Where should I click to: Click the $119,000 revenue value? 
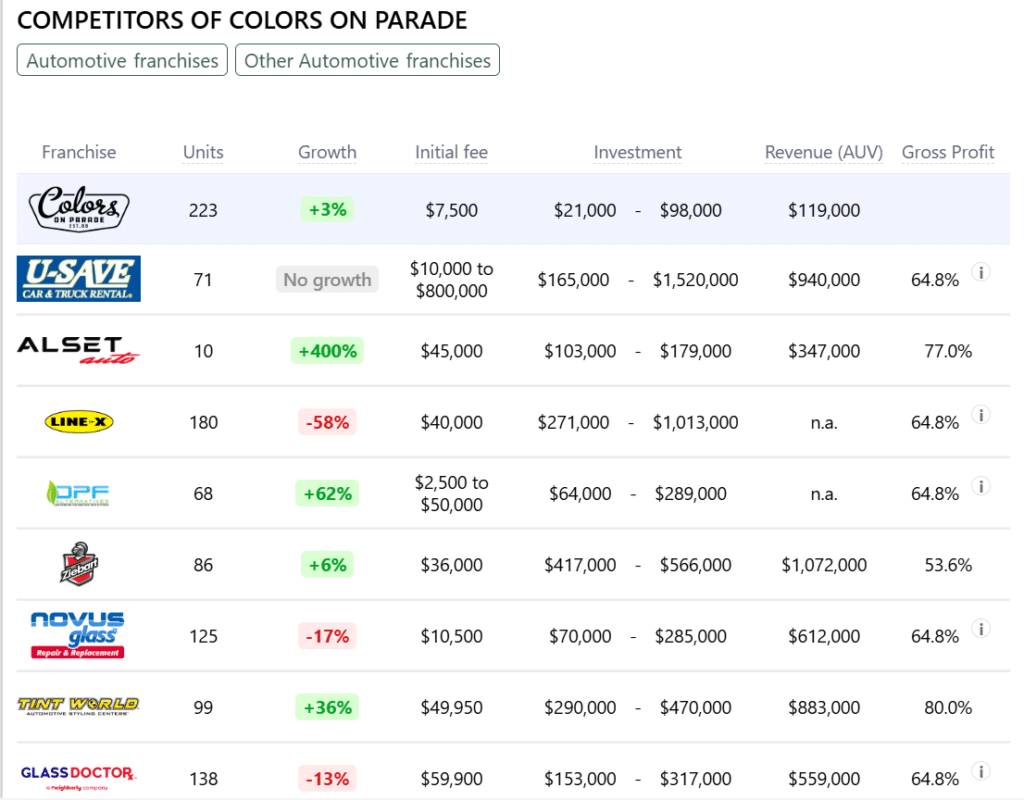(824, 210)
